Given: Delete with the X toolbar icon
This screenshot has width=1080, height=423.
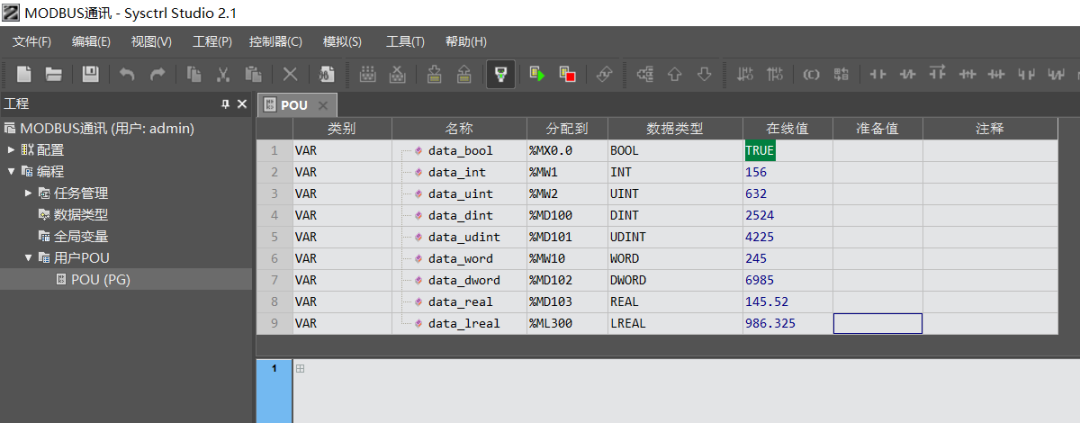Looking at the screenshot, I should 291,74.
